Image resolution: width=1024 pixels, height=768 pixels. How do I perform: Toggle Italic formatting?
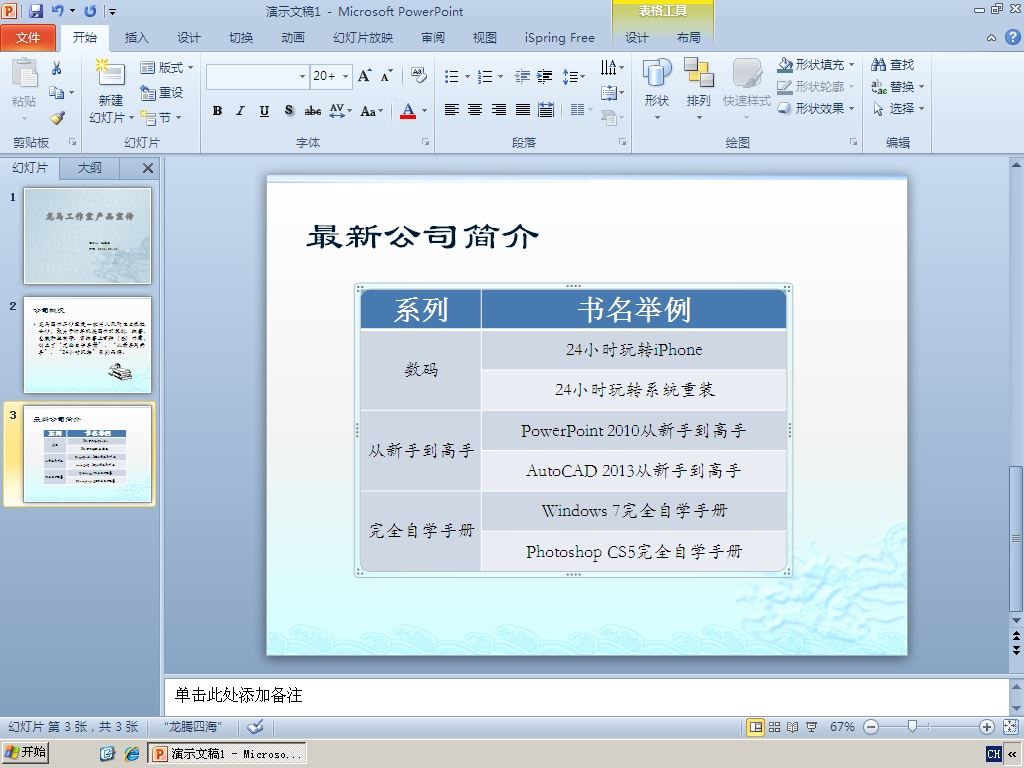[x=240, y=110]
